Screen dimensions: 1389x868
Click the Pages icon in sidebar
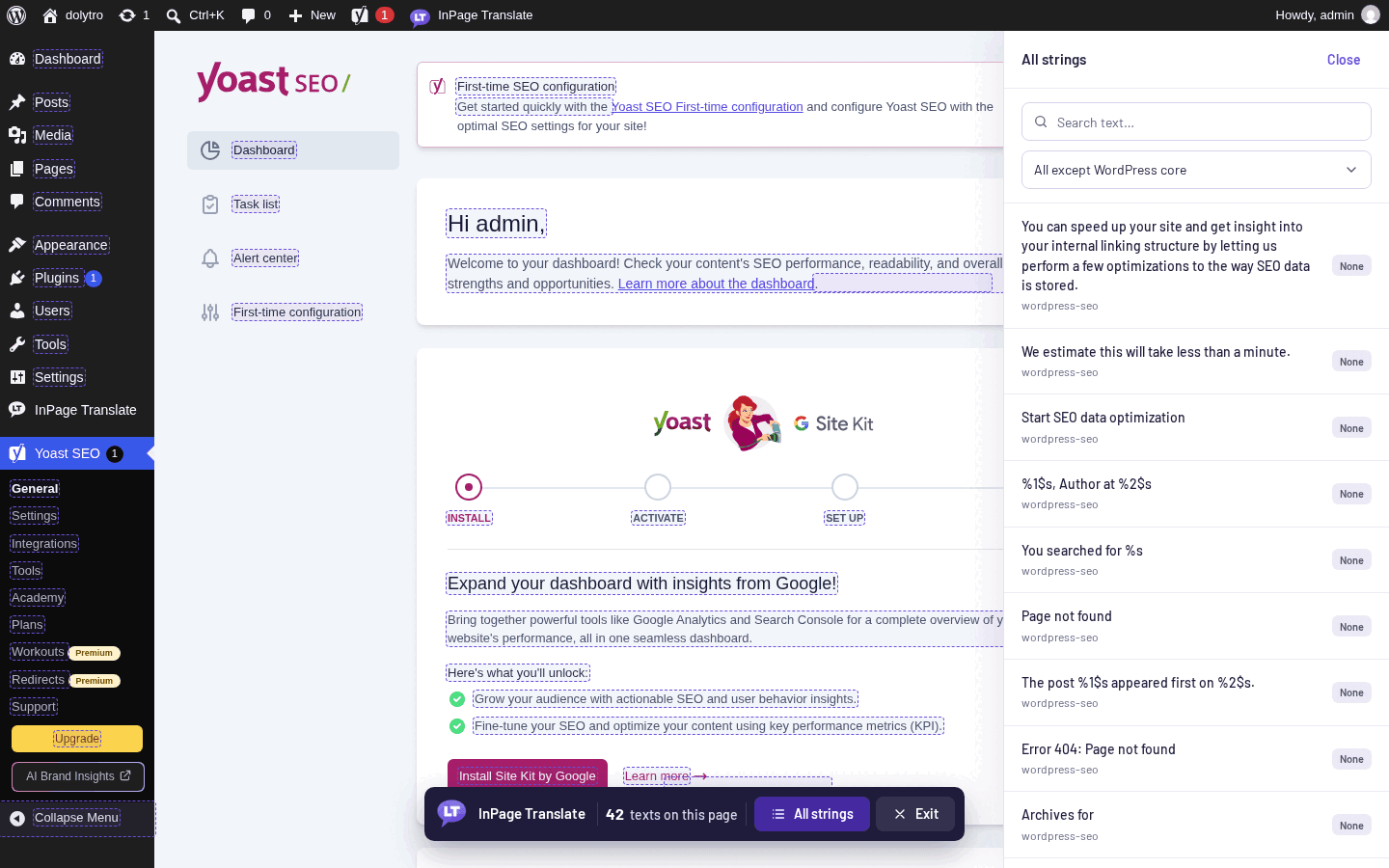[x=17, y=169]
